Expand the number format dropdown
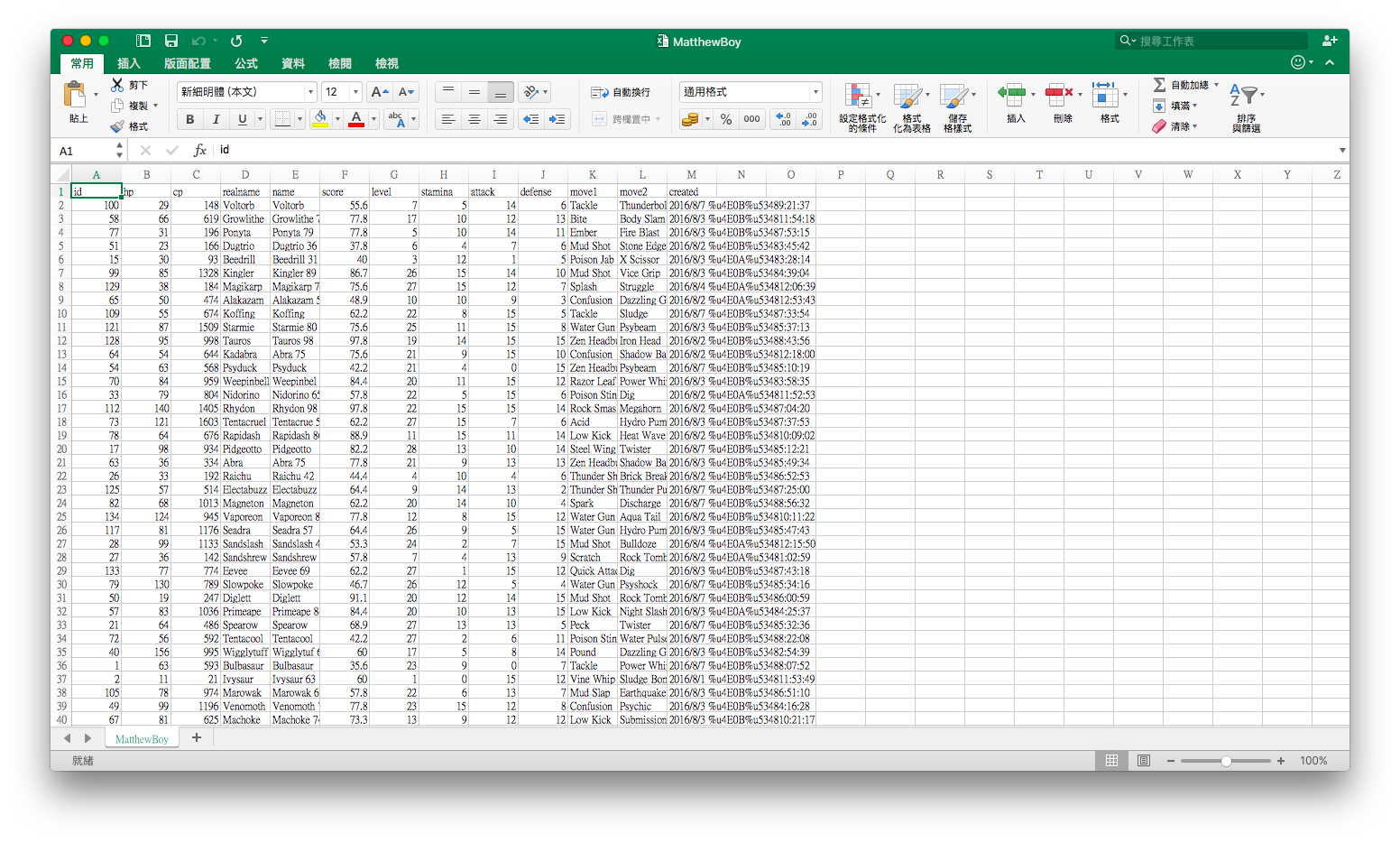The width and height of the screenshot is (1400, 843). pyautogui.click(x=815, y=92)
